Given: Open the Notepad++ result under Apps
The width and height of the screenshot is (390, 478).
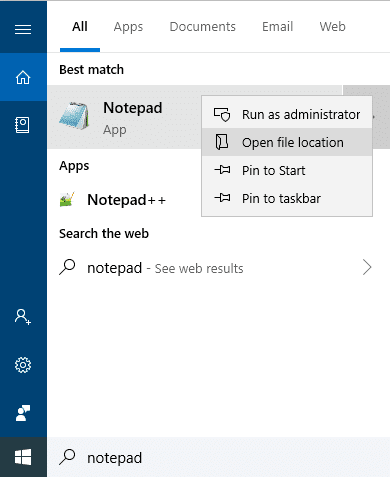Looking at the screenshot, I should click(x=126, y=200).
